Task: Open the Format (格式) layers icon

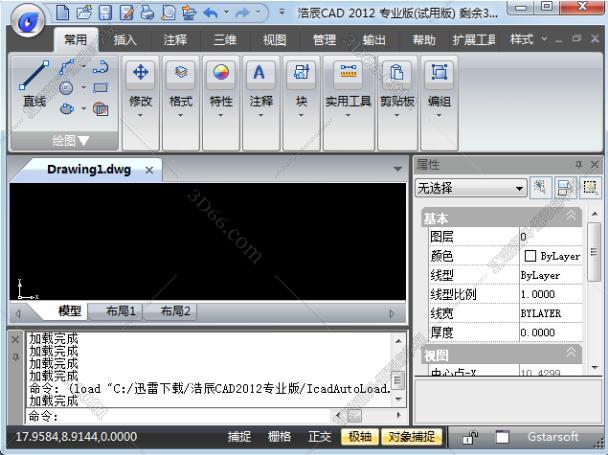Action: tap(181, 73)
